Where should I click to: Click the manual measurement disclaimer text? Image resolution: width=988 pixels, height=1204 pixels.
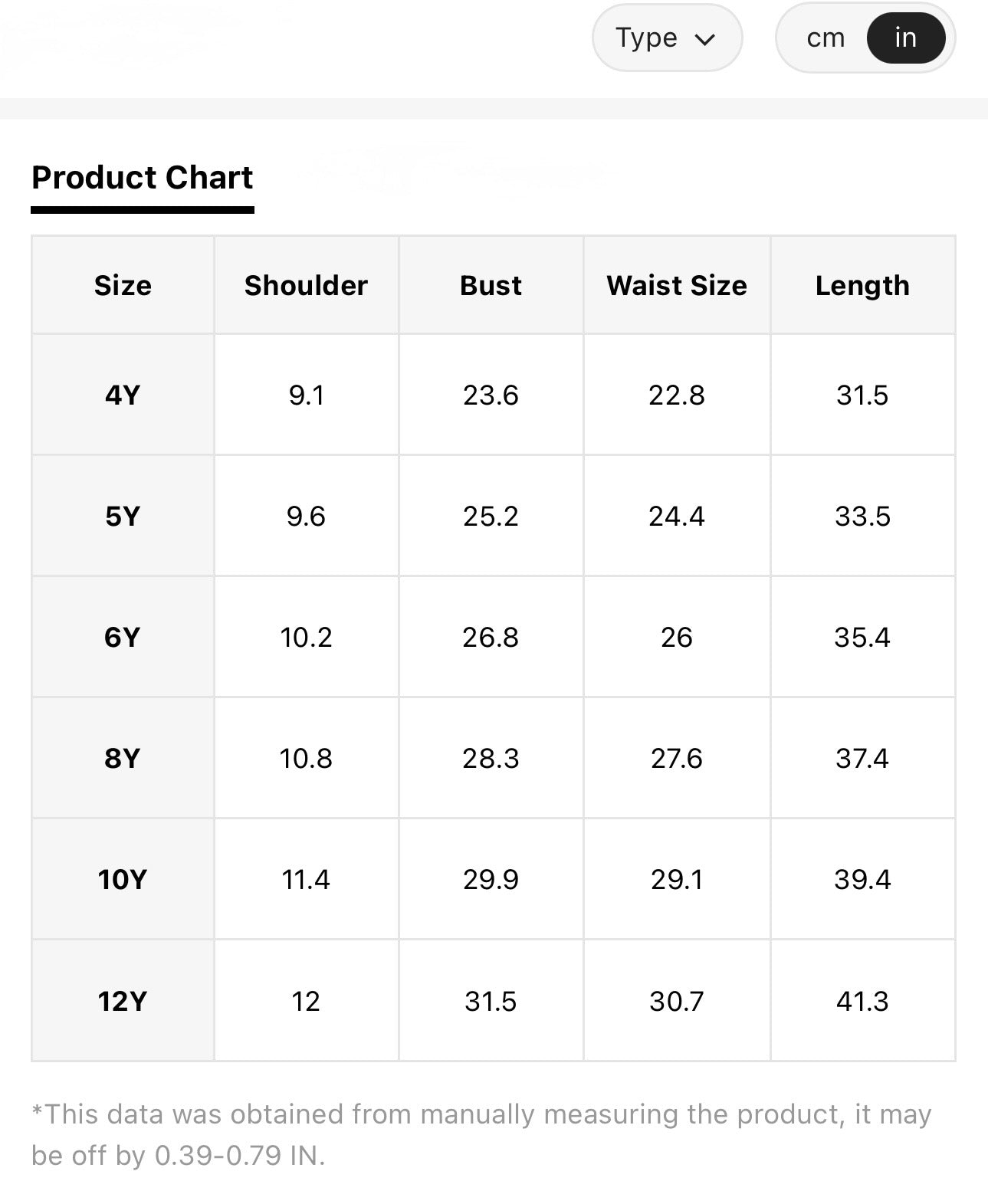click(481, 1134)
